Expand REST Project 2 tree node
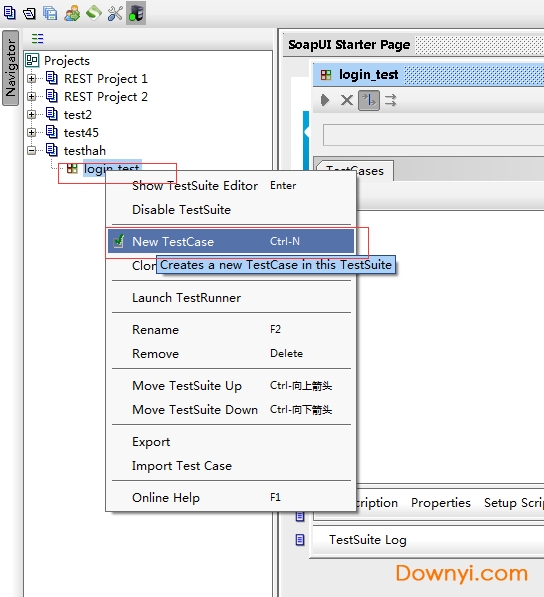This screenshot has height=597, width=544. point(32,96)
